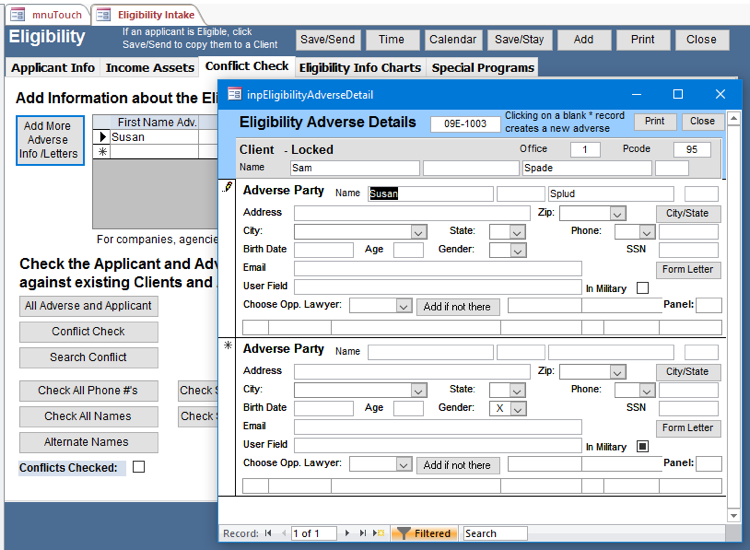
Task: Expand Choose Opp. Lawyer dropdown for Susan
Action: 403,306
